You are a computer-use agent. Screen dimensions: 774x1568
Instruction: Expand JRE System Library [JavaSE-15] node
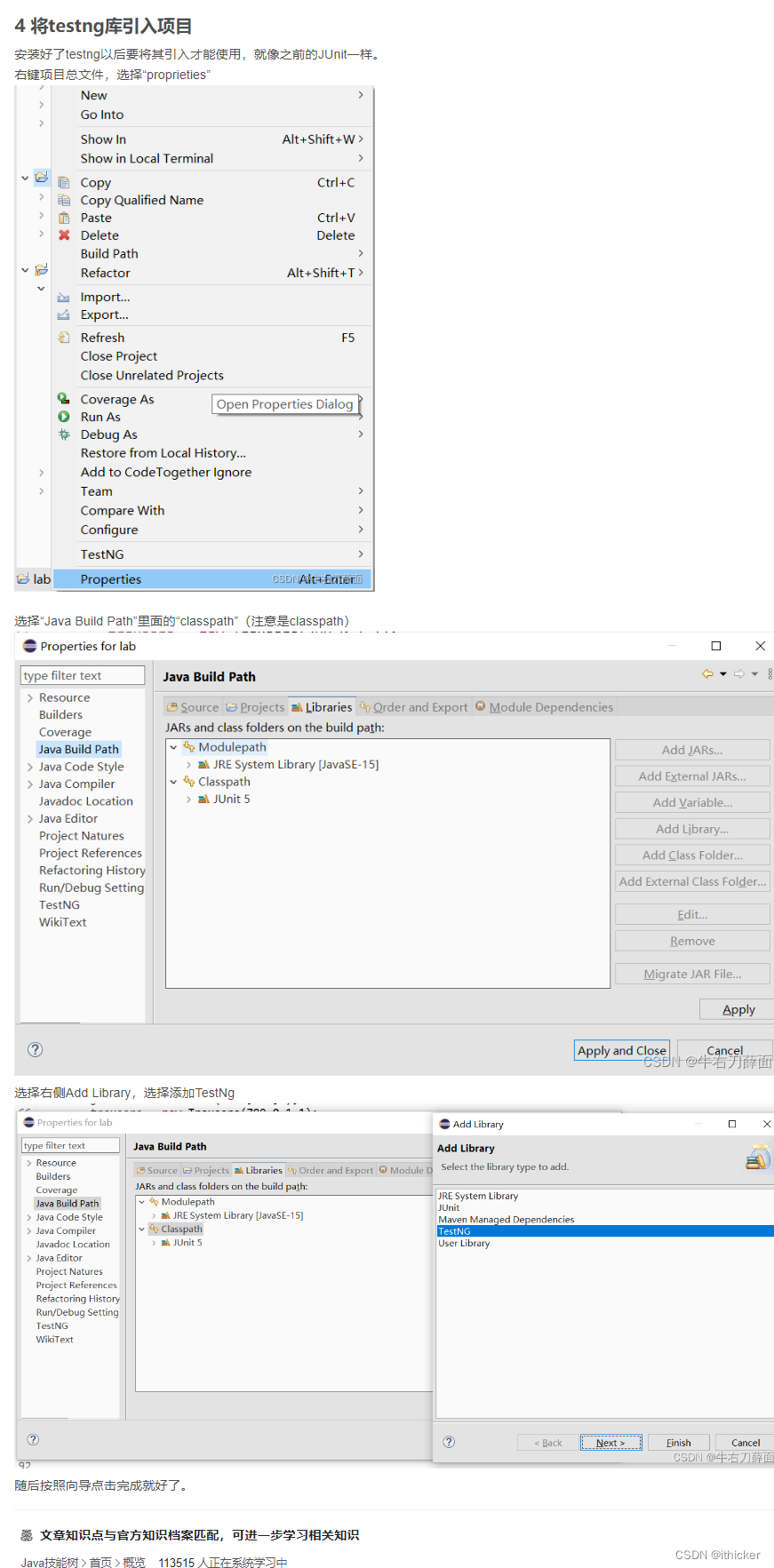tap(188, 764)
